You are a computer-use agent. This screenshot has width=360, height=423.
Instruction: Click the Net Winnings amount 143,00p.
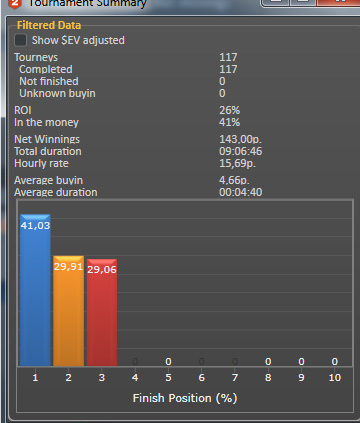click(240, 139)
